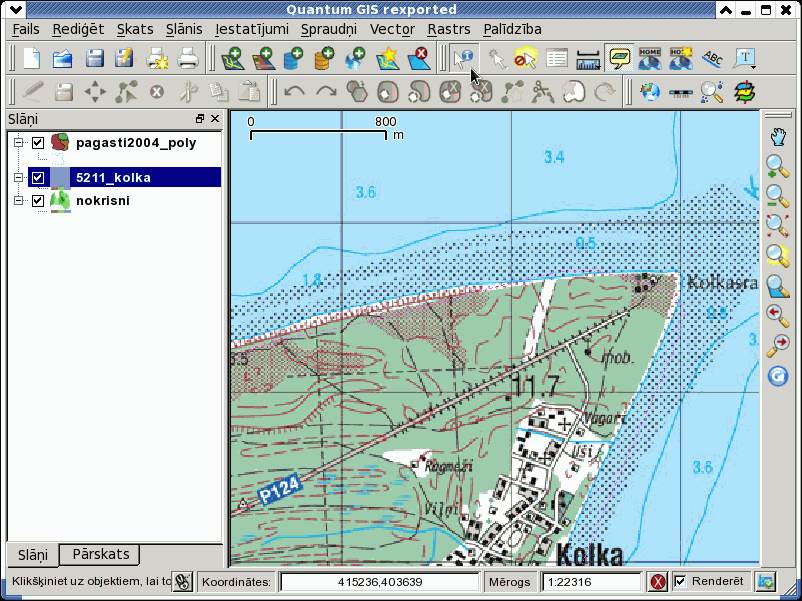
Task: Save the current project
Action: pos(95,58)
